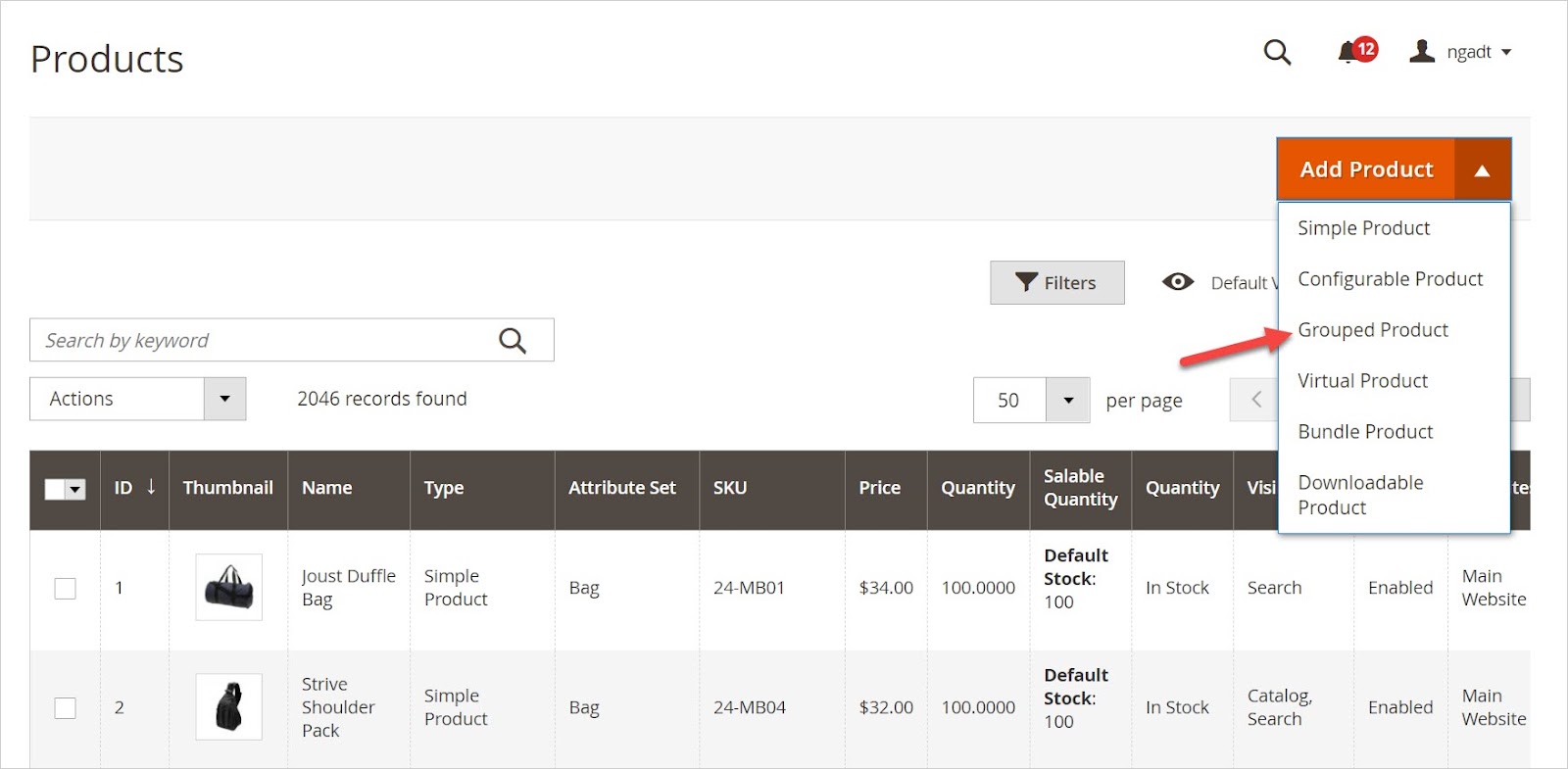1568x769 pixels.
Task: Click the Add Product button
Action: (x=1366, y=169)
